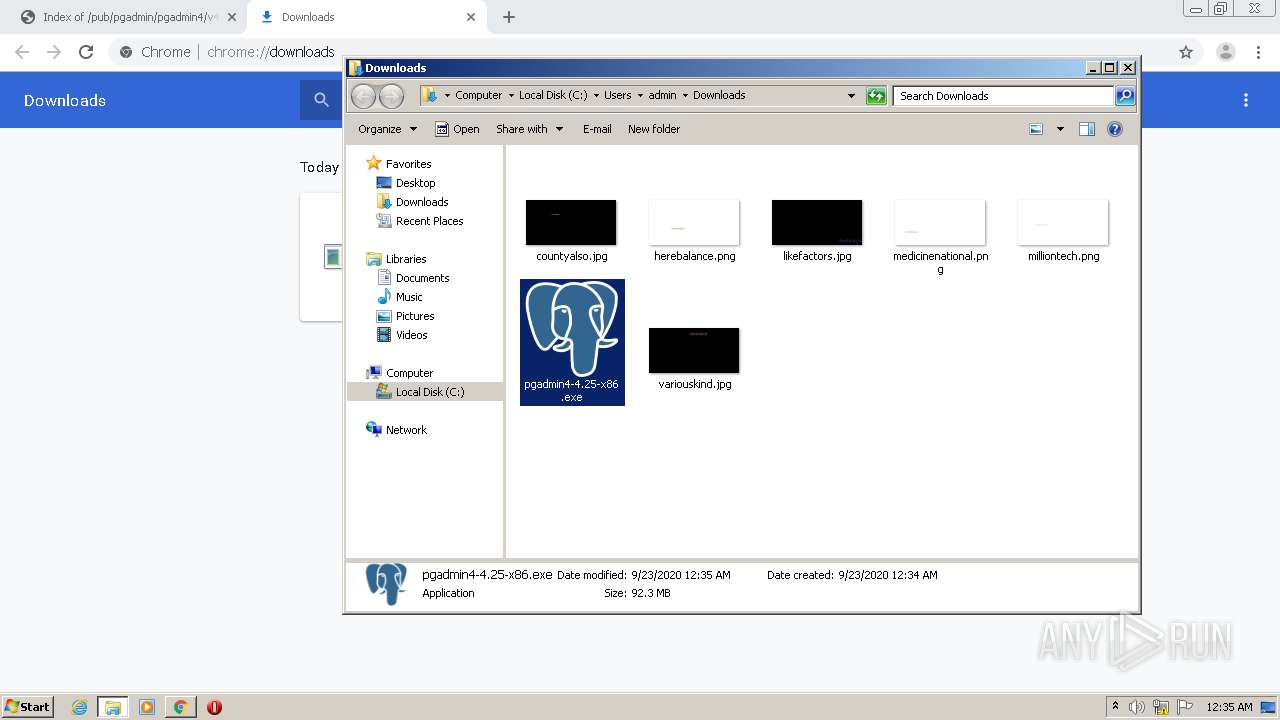Viewport: 1280px width, 720px height.
Task: Open the Videos library
Action: [x=411, y=335]
